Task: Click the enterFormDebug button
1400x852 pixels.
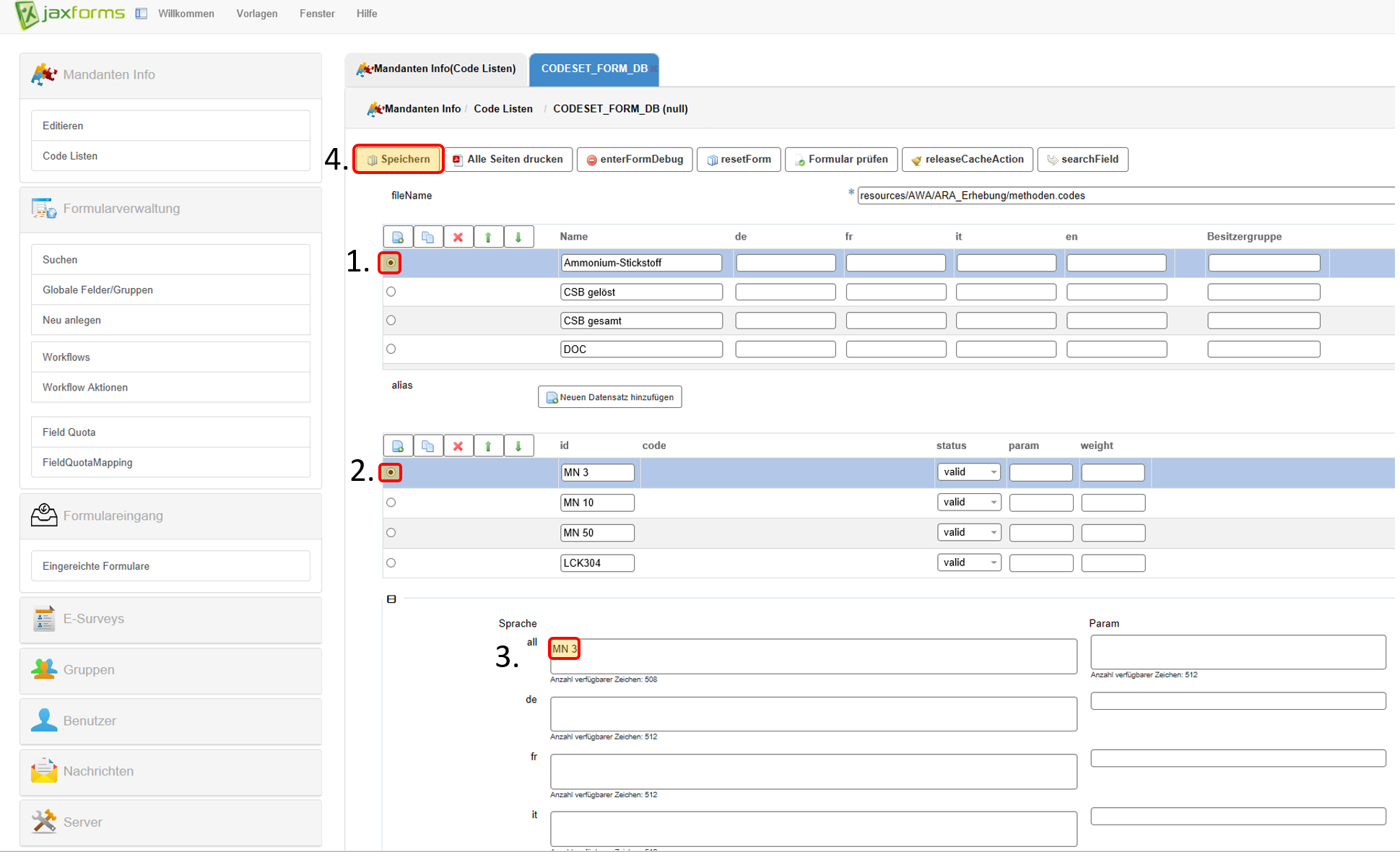Action: coord(635,159)
